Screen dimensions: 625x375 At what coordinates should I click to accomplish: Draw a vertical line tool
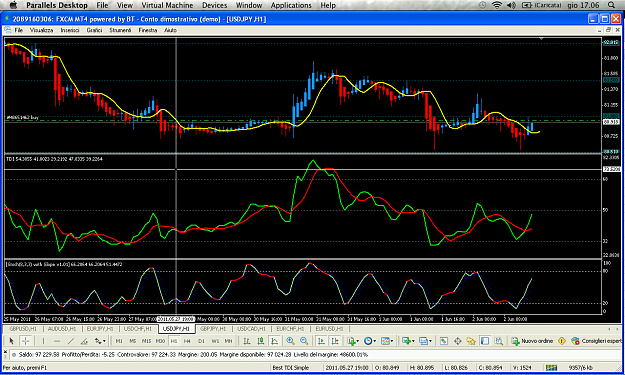43,341
